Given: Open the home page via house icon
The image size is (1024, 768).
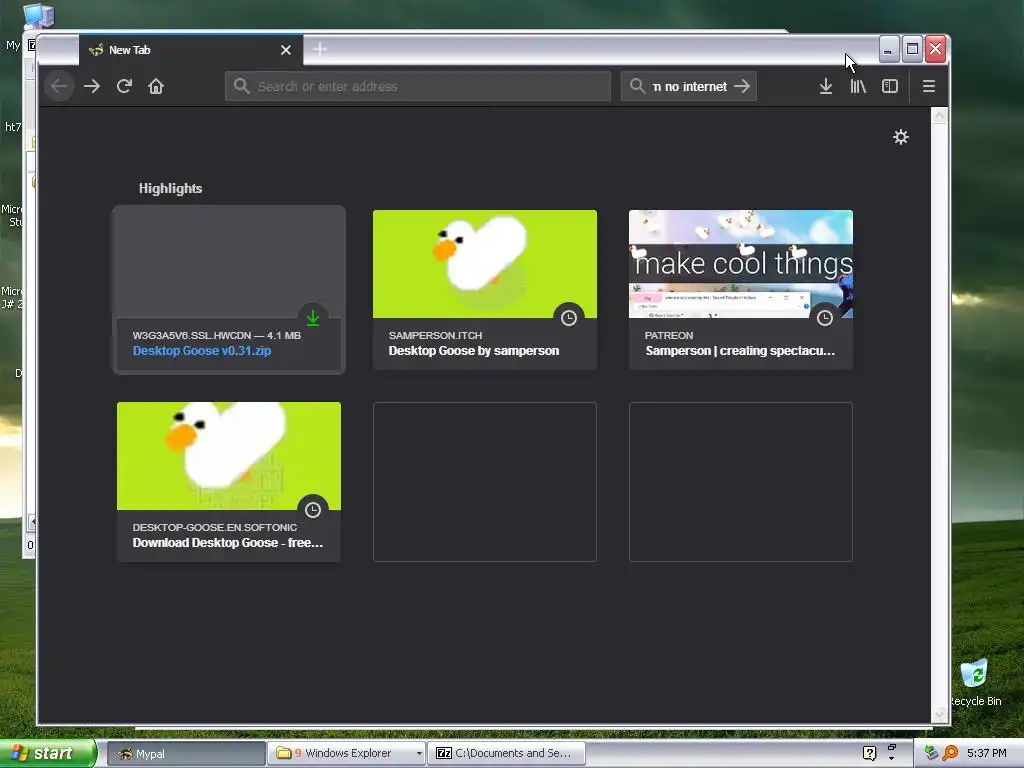Looking at the screenshot, I should coord(155,86).
